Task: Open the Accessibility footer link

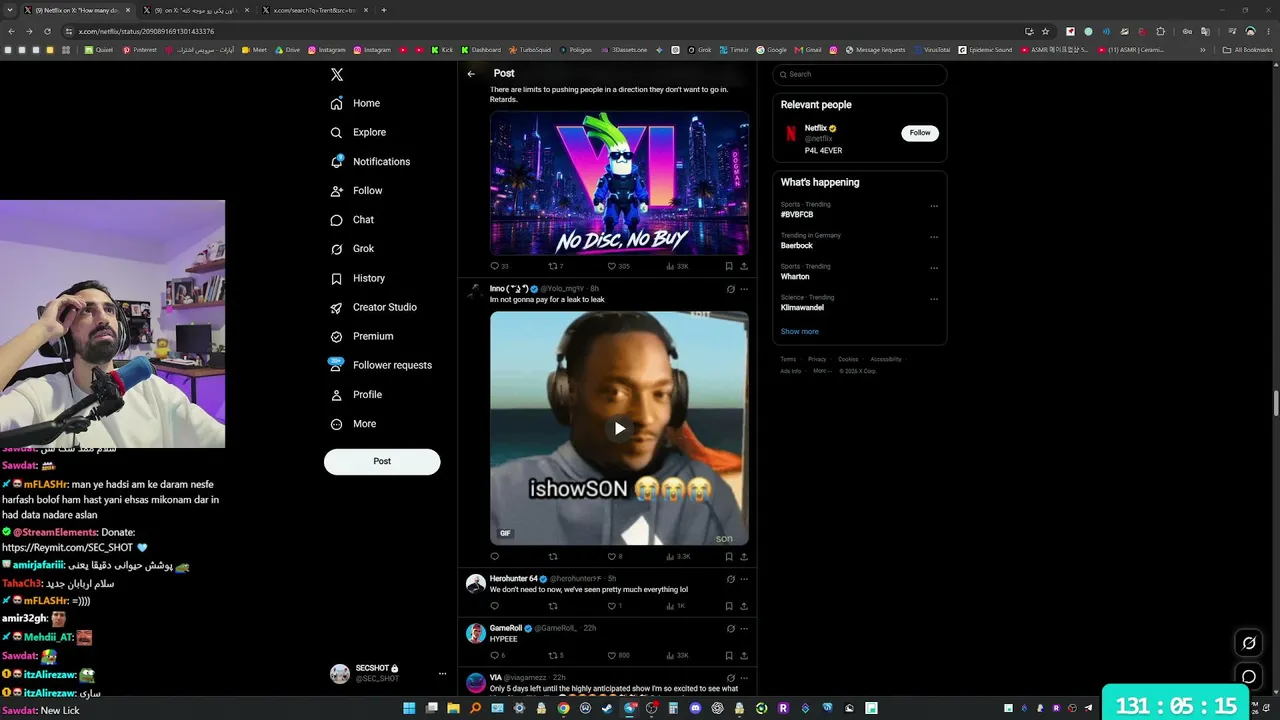Action: coord(886,359)
